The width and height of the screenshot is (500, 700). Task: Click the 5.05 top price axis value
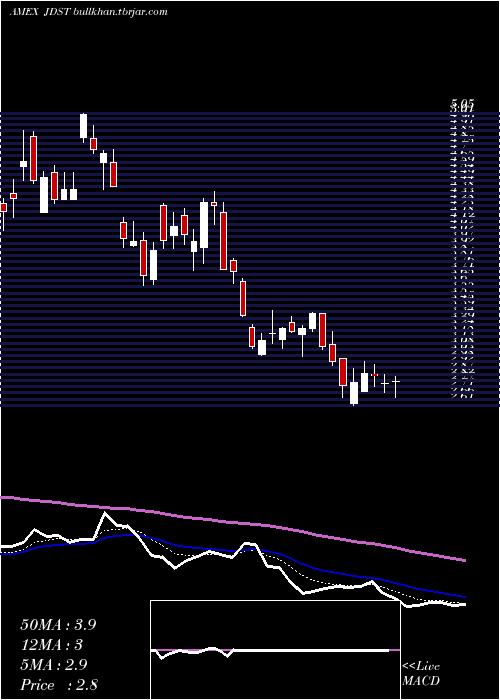tap(462, 104)
